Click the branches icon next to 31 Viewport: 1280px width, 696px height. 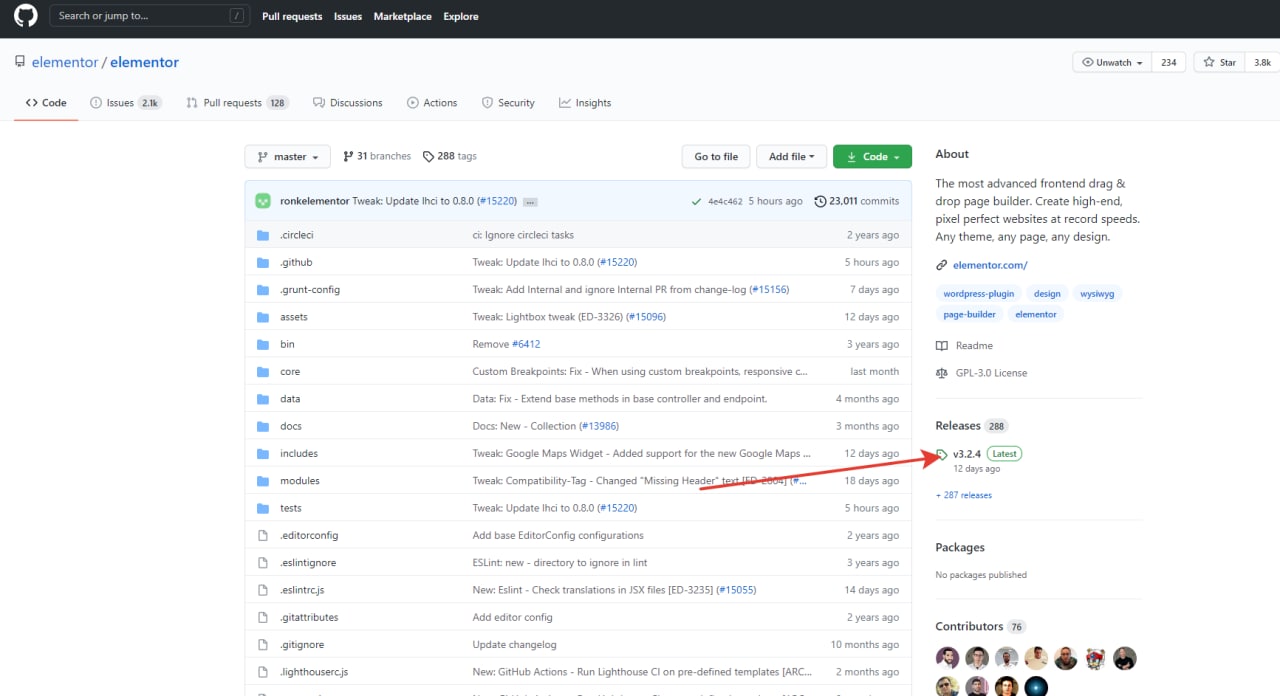[x=348, y=156]
